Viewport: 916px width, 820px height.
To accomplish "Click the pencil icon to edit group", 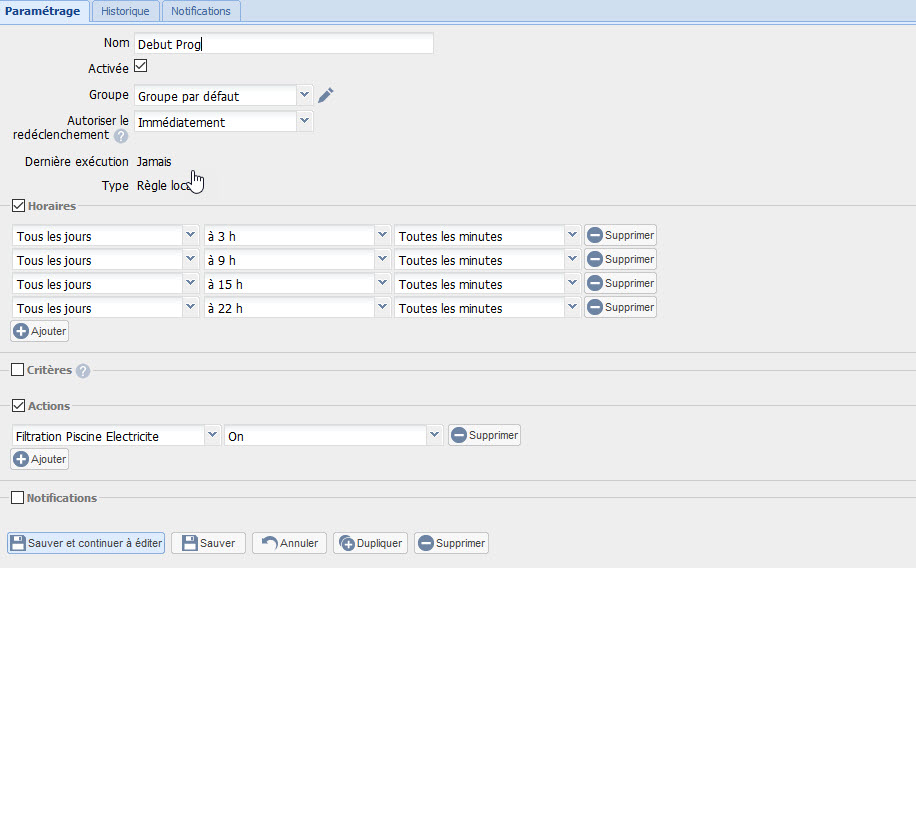I will [x=325, y=96].
